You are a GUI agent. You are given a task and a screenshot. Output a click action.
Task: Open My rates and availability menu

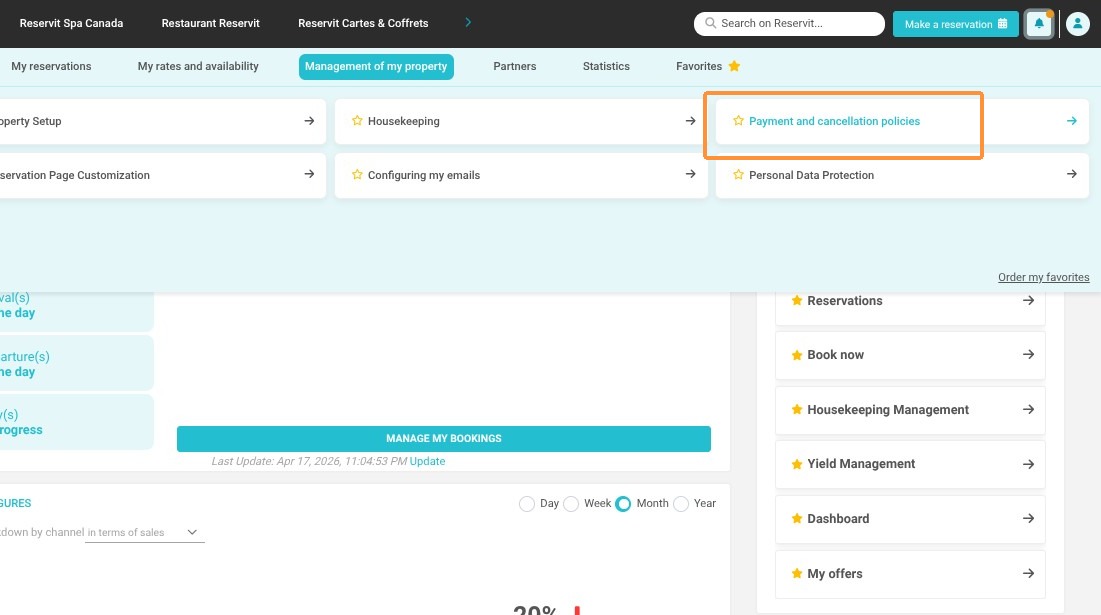click(x=198, y=66)
